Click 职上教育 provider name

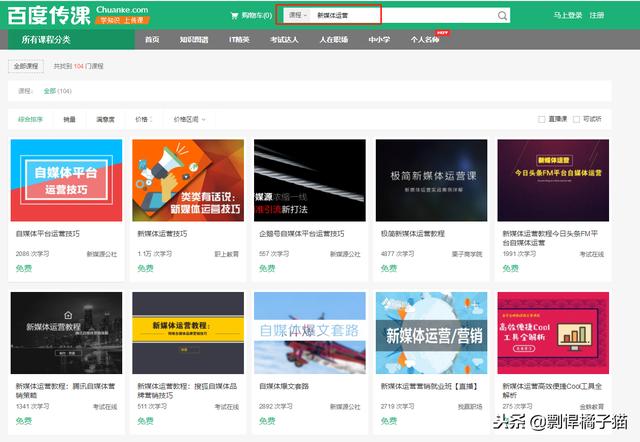point(227,254)
